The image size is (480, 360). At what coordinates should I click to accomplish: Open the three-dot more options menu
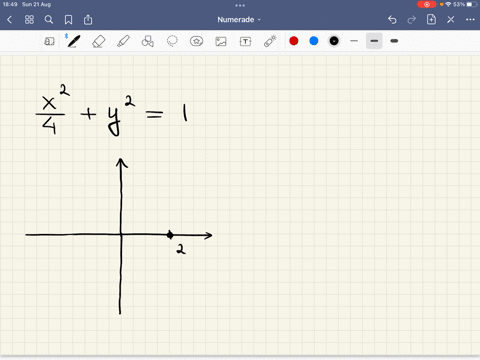[470, 20]
